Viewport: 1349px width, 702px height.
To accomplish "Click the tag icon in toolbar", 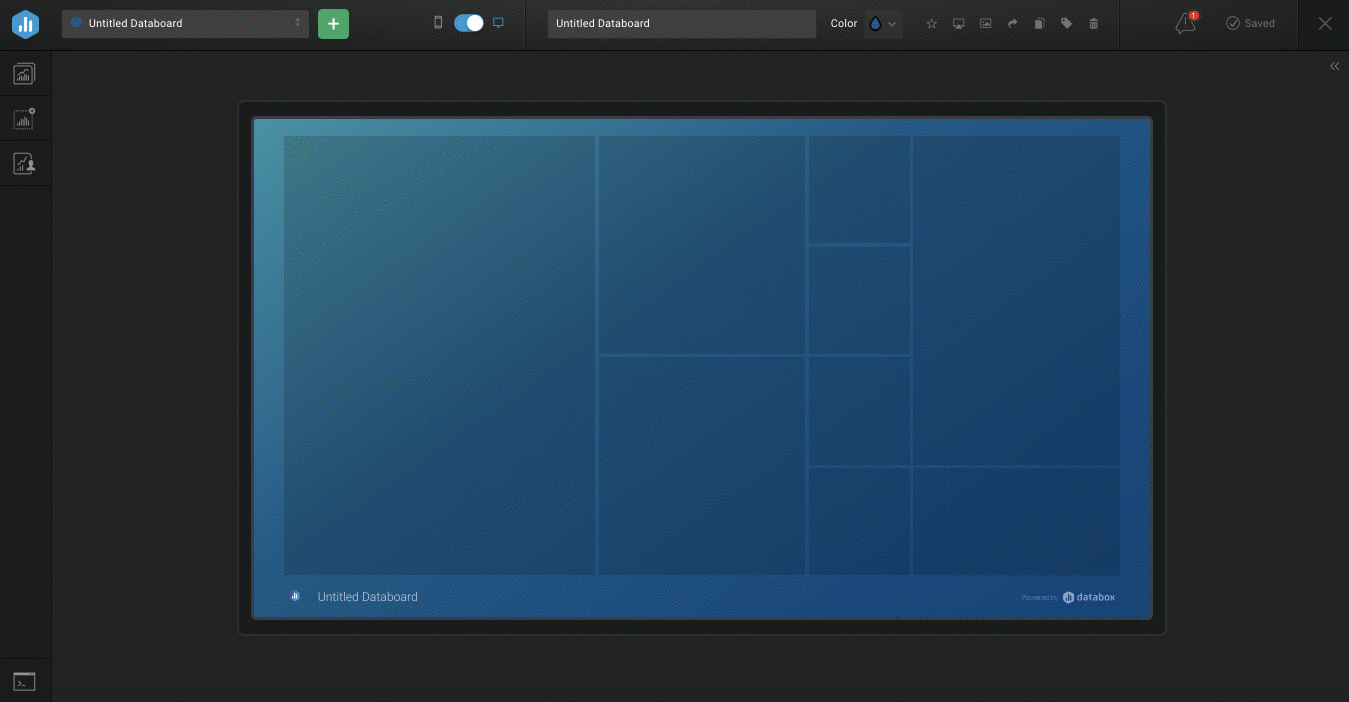I will (1066, 24).
